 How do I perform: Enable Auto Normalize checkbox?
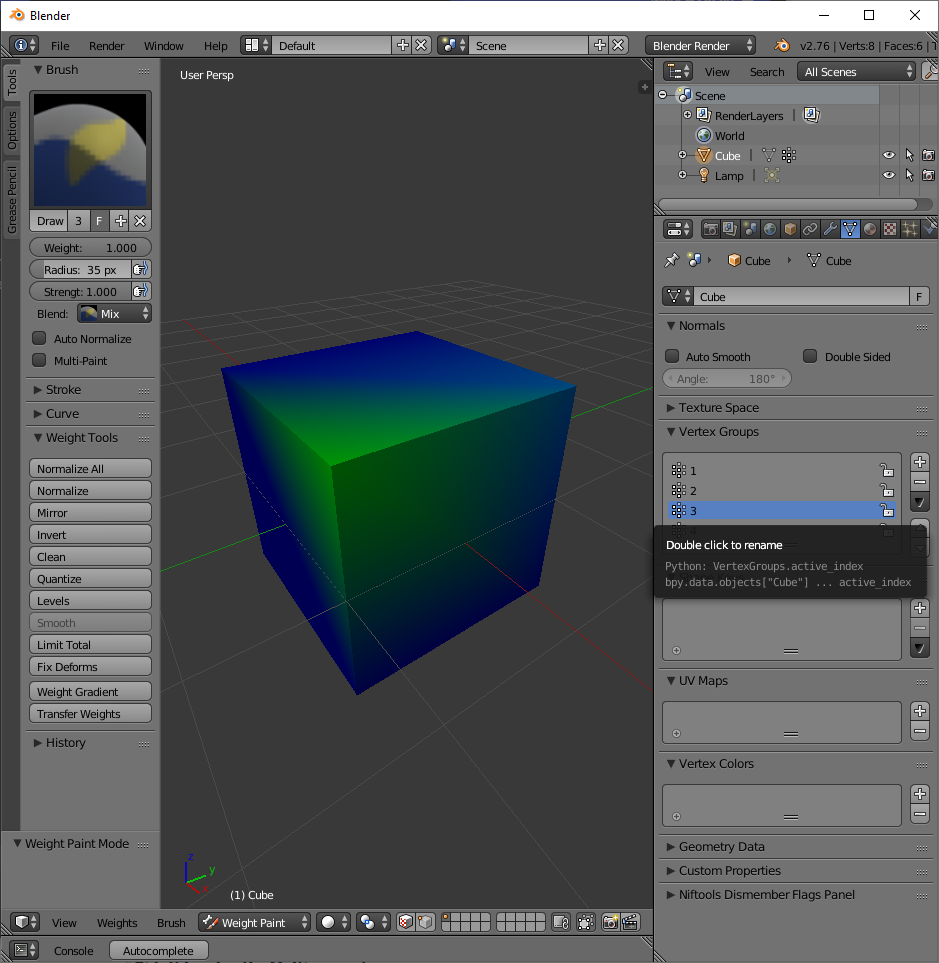click(39, 338)
